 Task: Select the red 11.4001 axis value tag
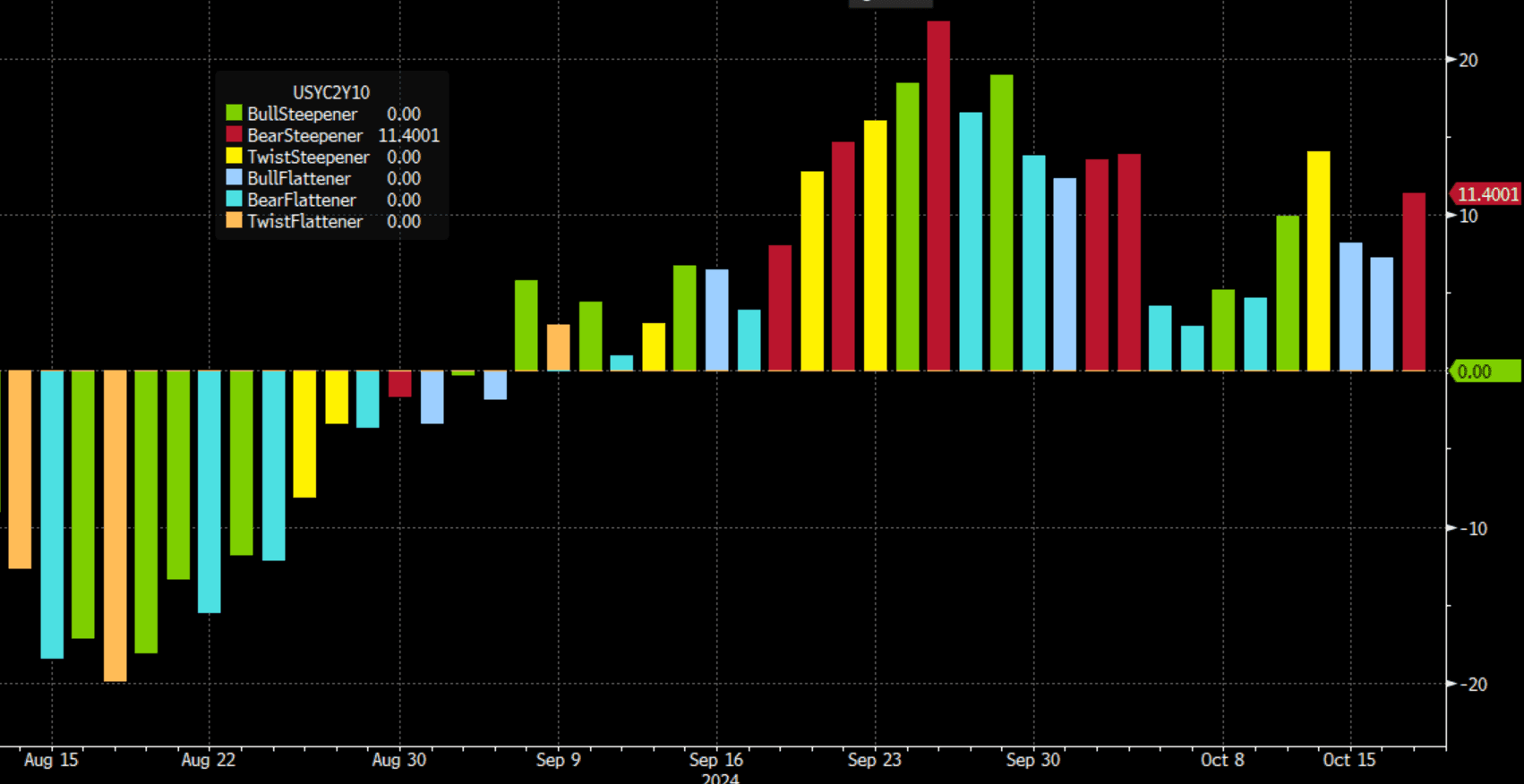coord(1486,194)
